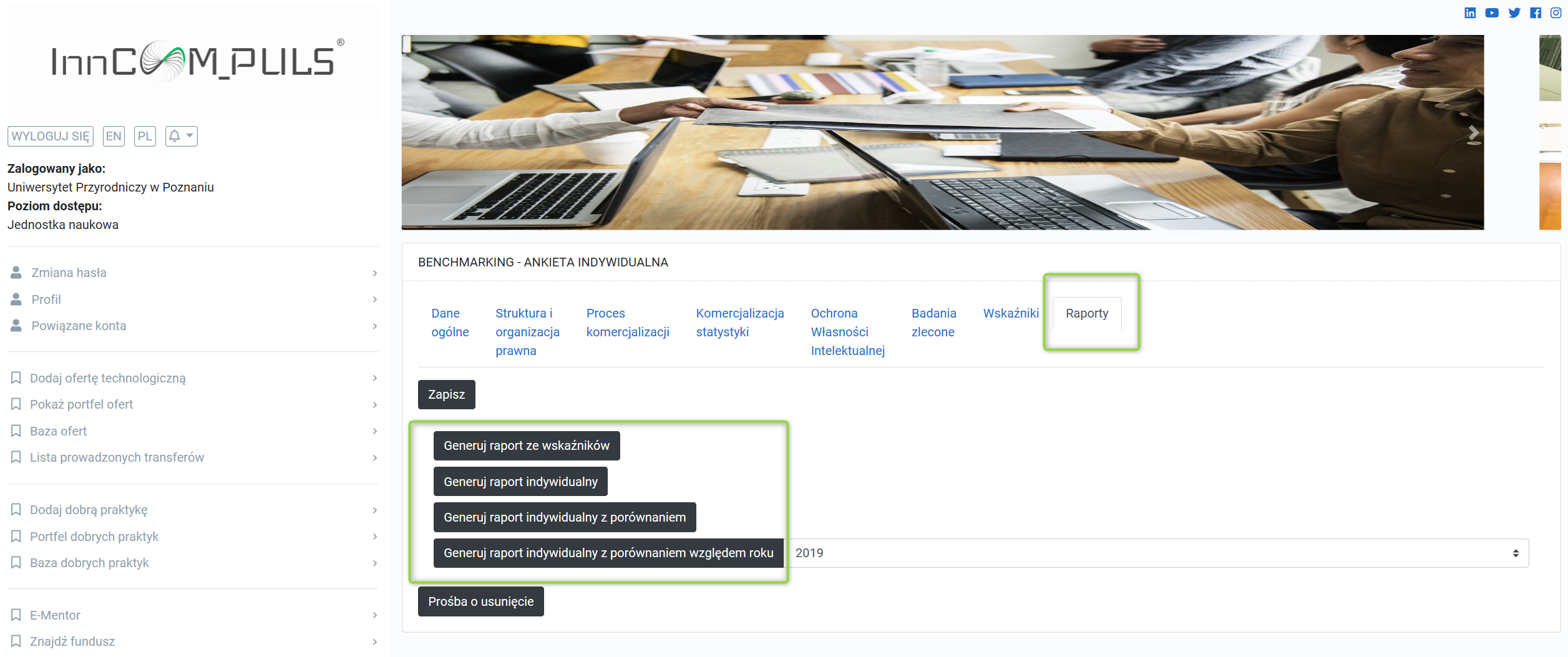Click the bookmark icon beside Baza ofert
Image resolution: width=1568 pixels, height=657 pixels.
16,431
